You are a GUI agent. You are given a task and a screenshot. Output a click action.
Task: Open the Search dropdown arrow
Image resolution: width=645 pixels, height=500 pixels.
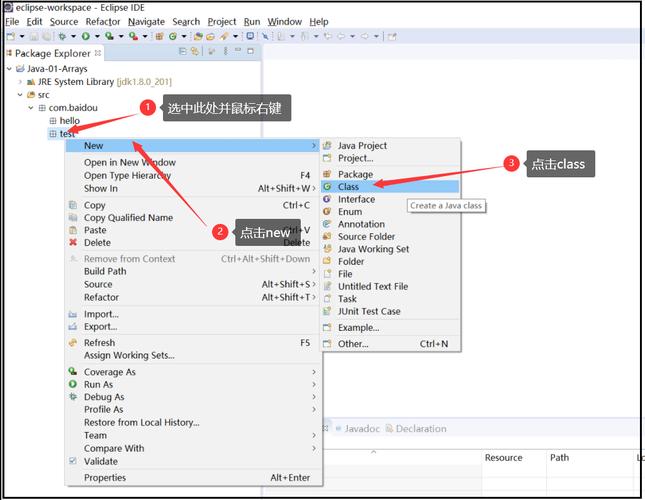pos(235,37)
